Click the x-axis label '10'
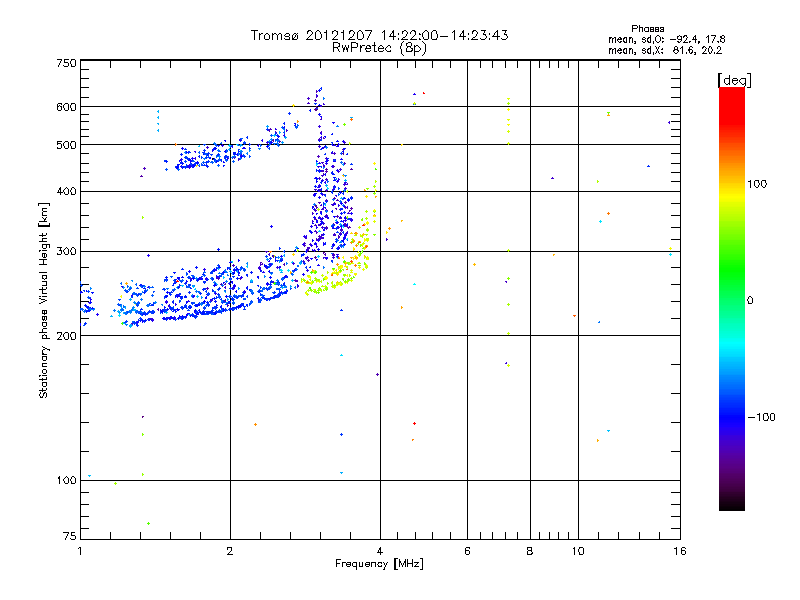Screen dimensions: 800x600 point(578,551)
